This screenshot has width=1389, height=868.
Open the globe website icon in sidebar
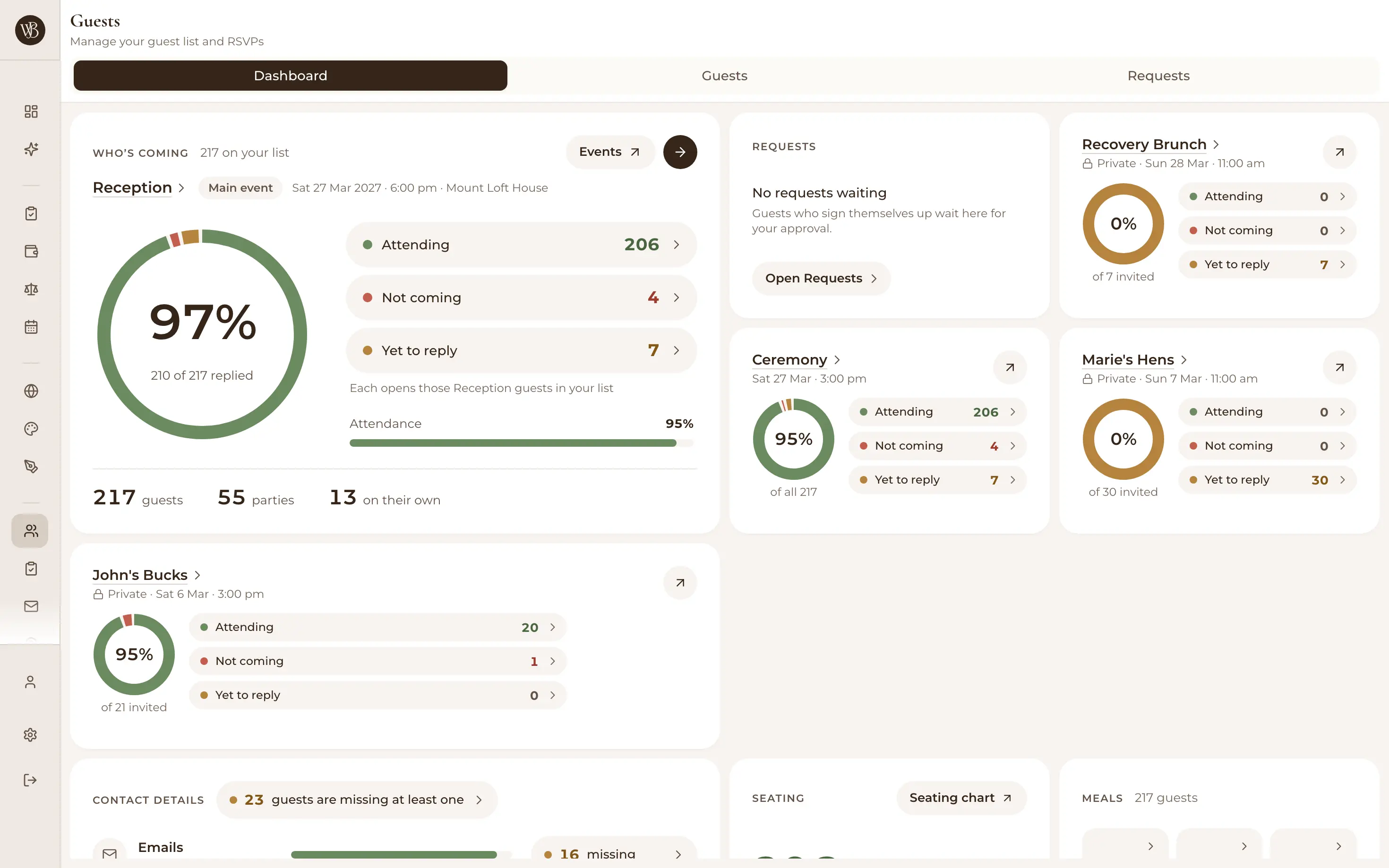(31, 391)
